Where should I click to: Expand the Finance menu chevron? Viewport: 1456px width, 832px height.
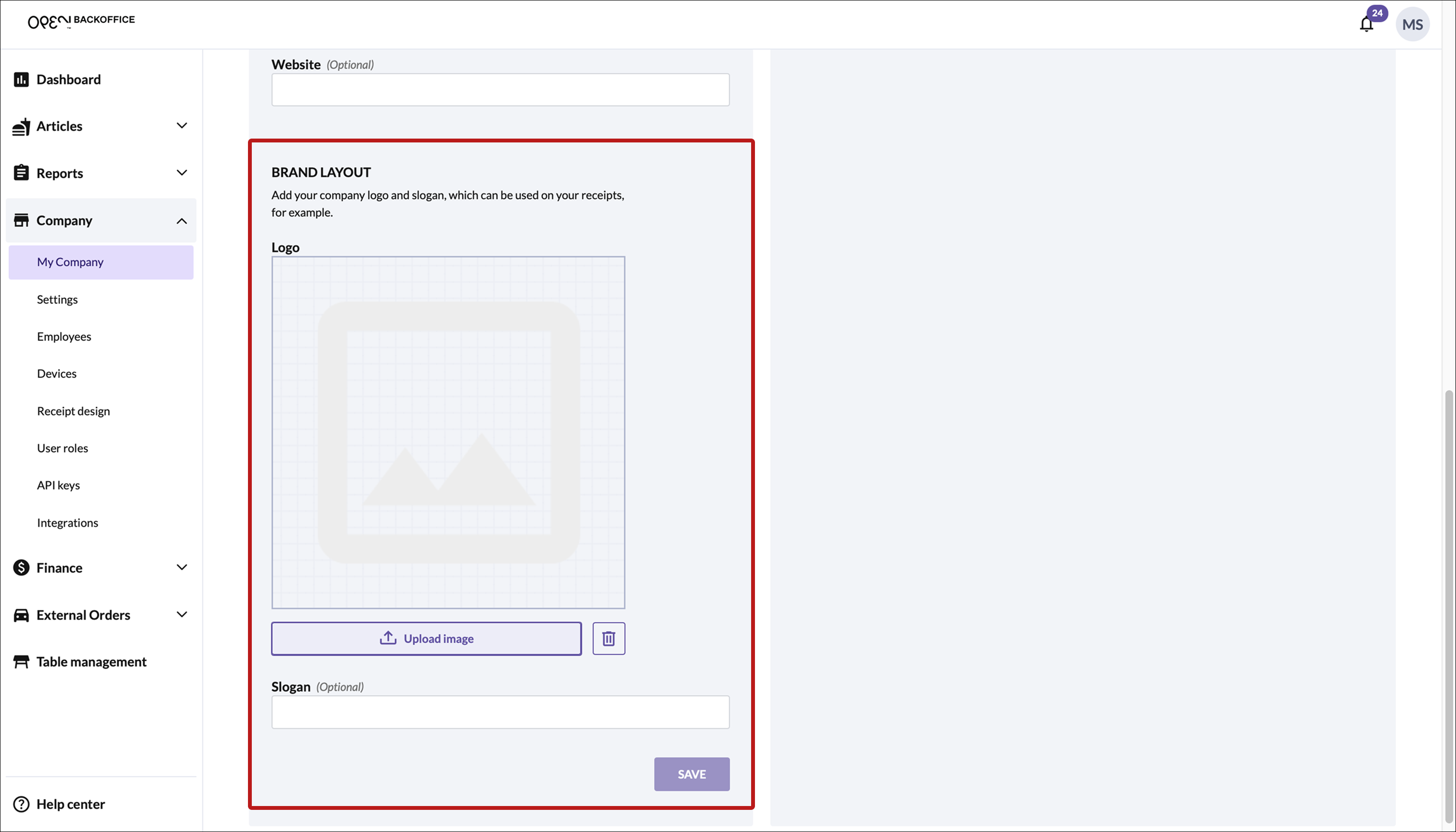[182, 567]
